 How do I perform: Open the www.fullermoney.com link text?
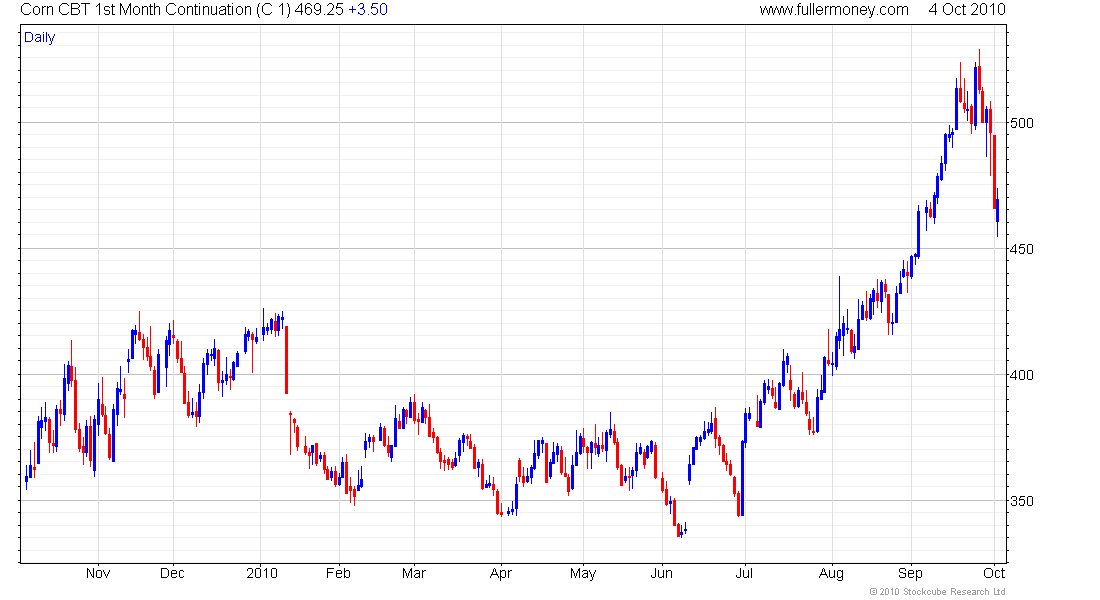[x=833, y=10]
